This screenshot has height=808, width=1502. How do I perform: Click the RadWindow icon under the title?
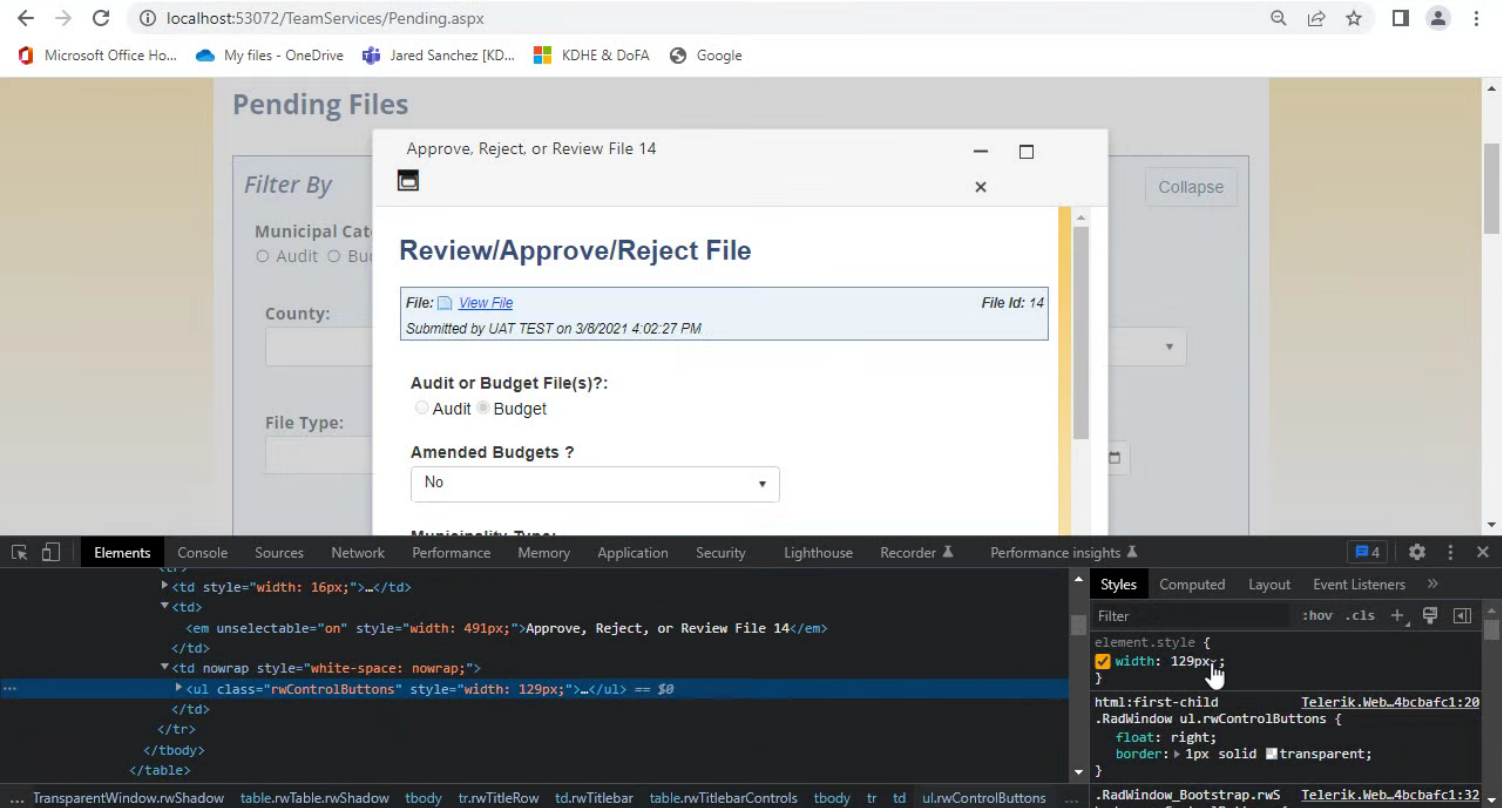[x=408, y=181]
